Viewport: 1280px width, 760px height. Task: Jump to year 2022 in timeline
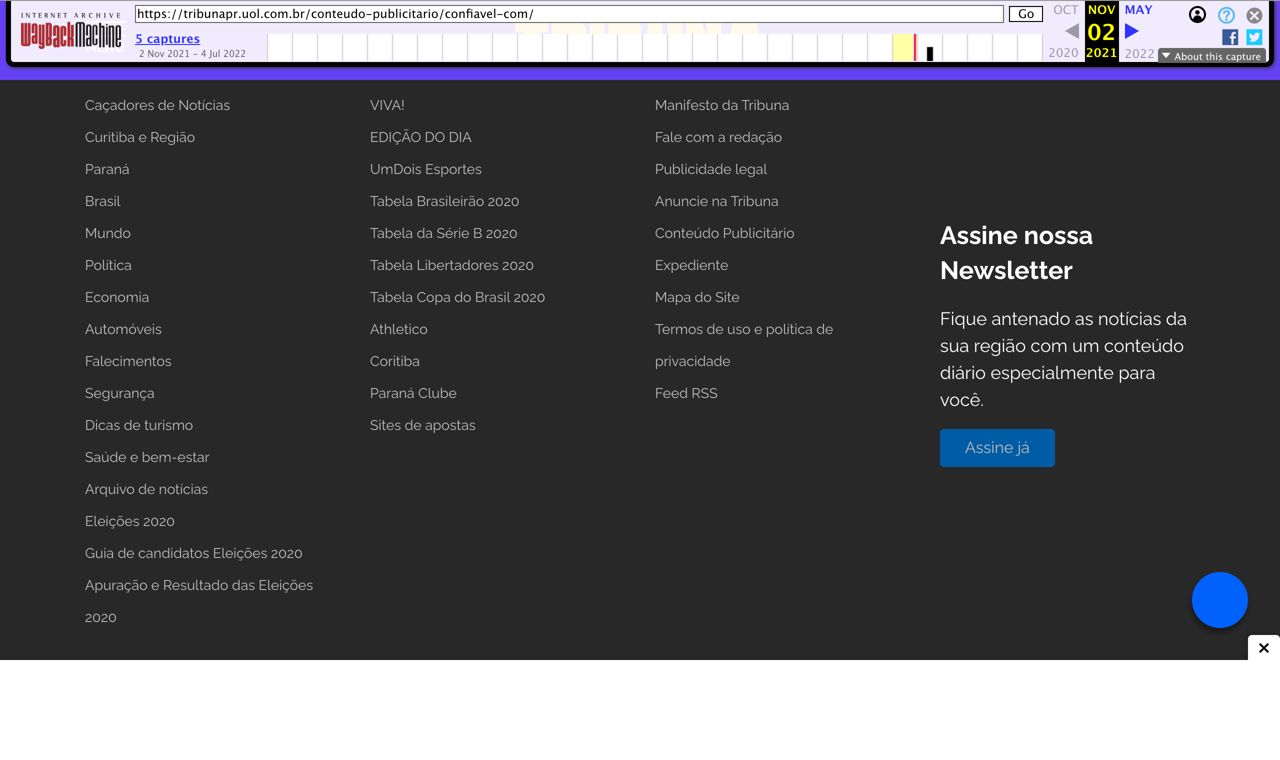[1139, 53]
